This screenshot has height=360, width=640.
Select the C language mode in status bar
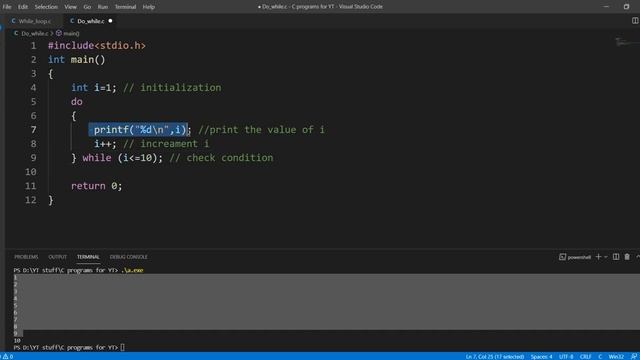600,357
